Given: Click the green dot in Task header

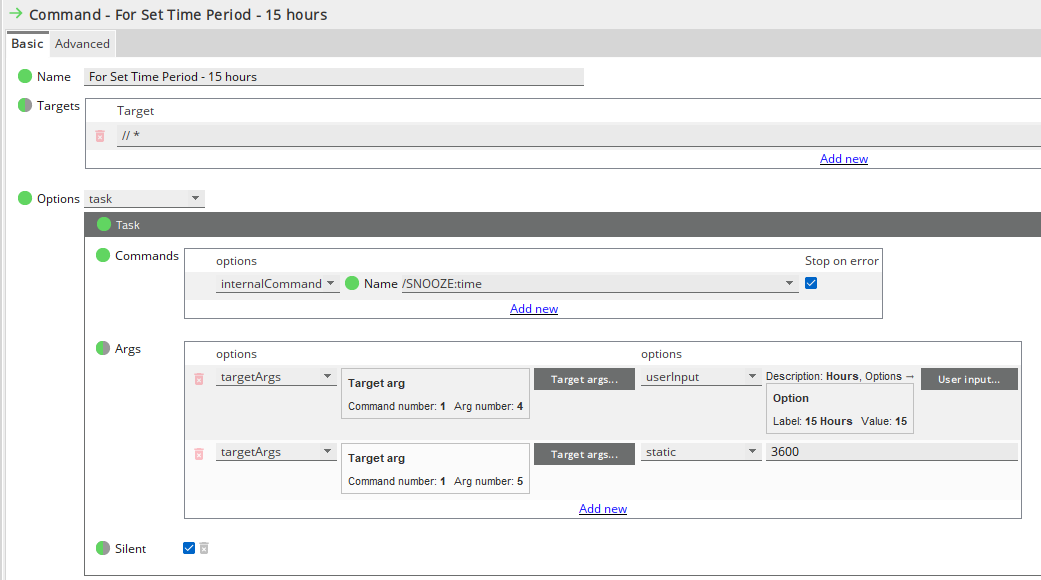Looking at the screenshot, I should tap(104, 225).
